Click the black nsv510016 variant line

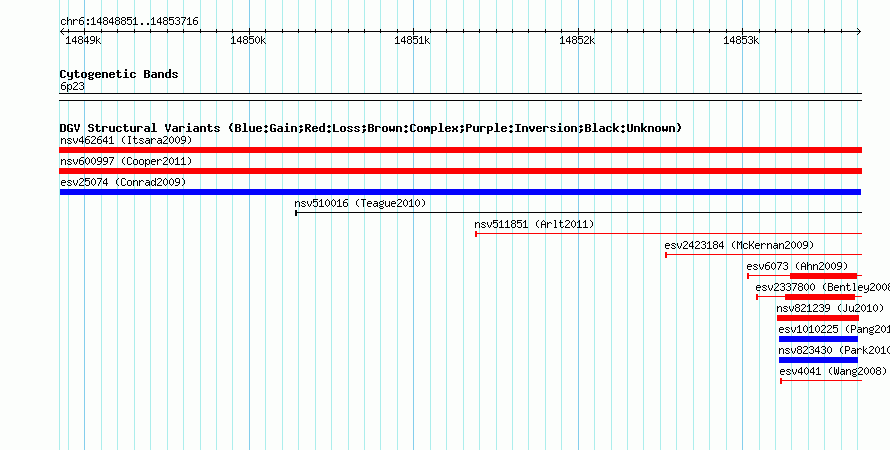(x=578, y=213)
